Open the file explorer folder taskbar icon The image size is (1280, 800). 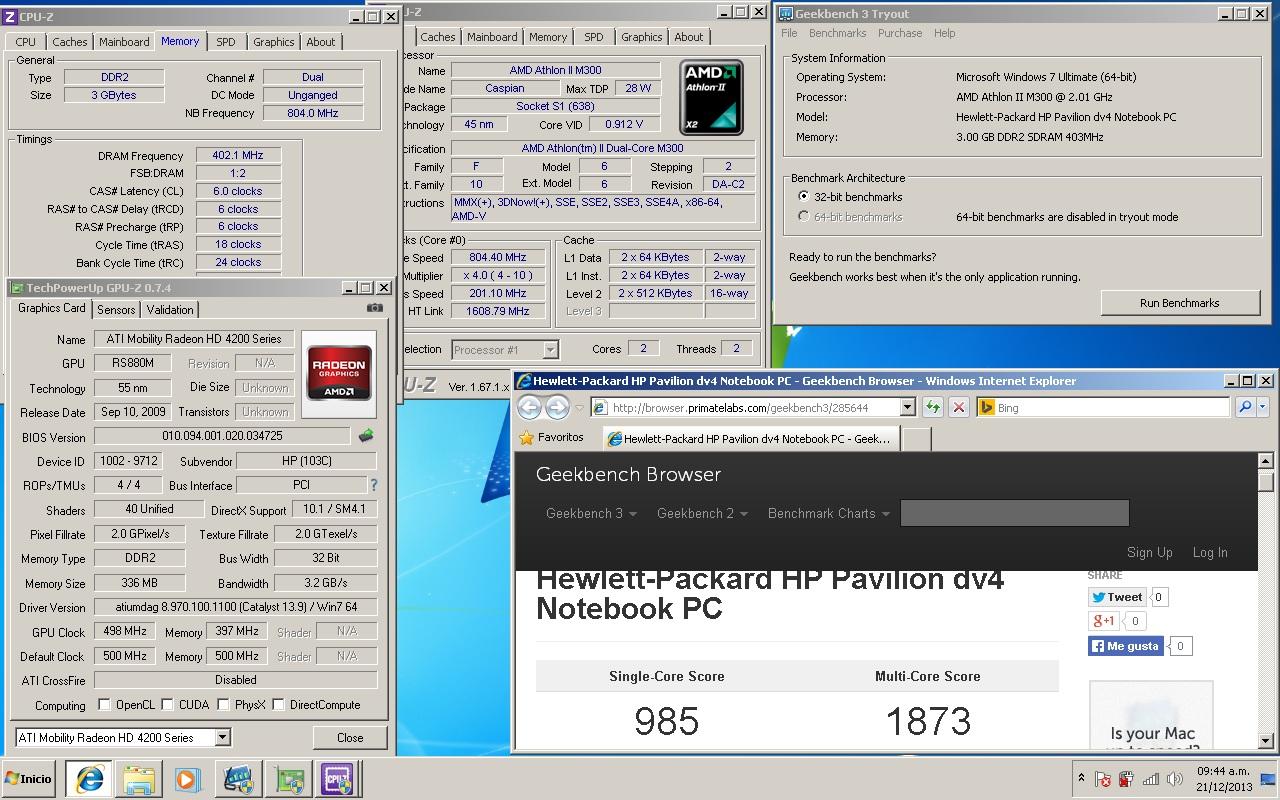coord(138,779)
